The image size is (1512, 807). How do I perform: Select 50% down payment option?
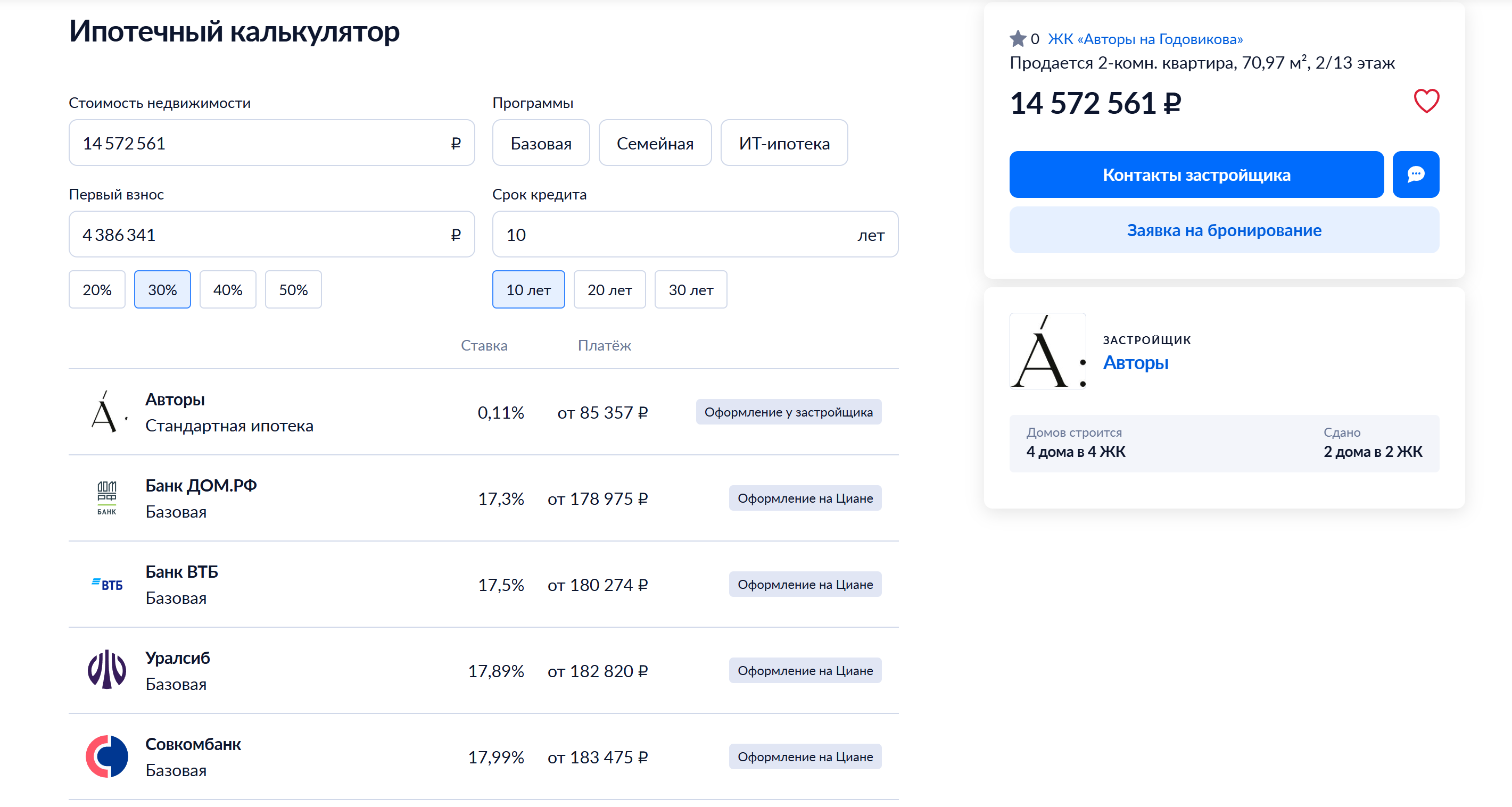(x=293, y=289)
